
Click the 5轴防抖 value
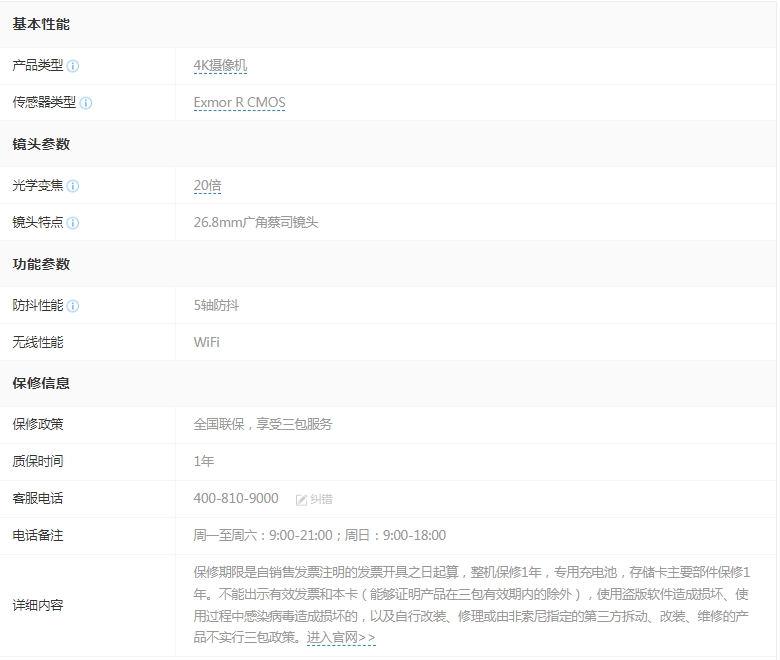click(x=216, y=306)
